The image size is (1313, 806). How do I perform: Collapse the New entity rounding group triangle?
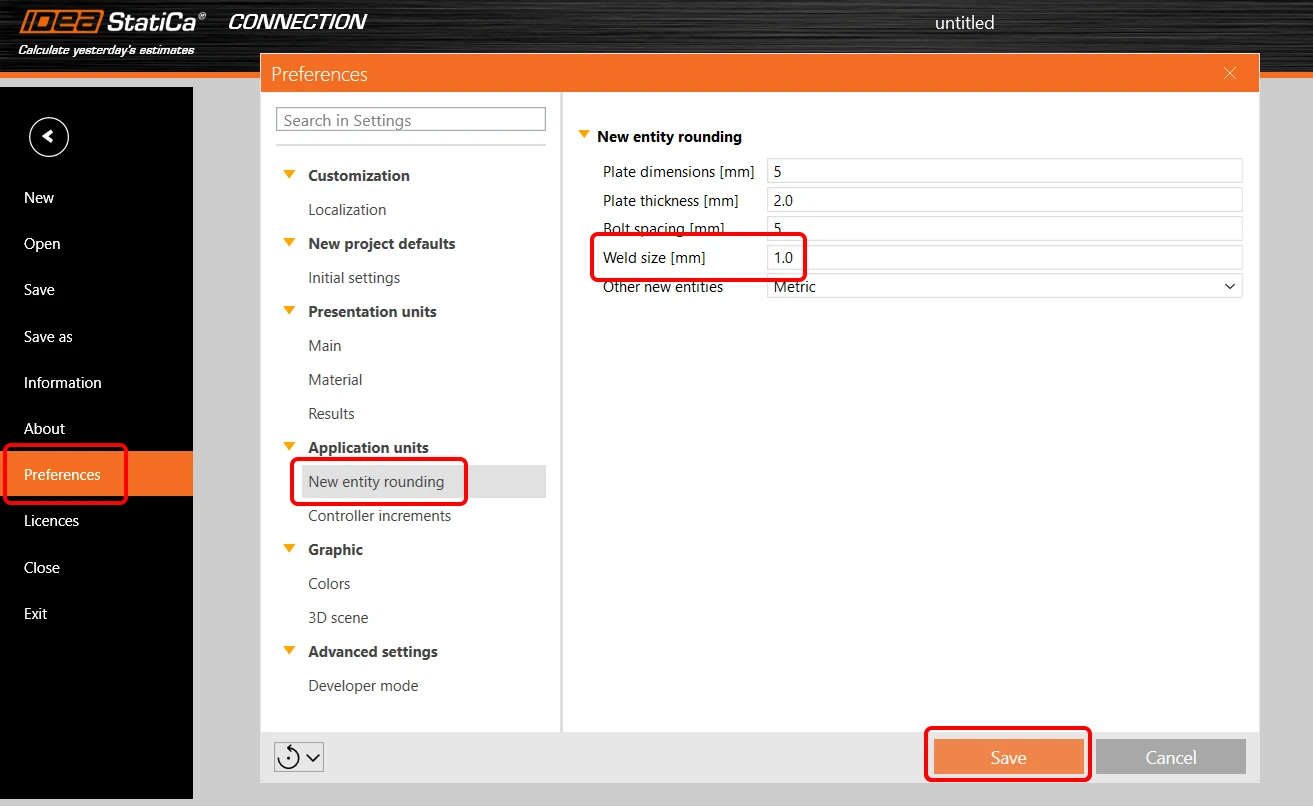tap(584, 135)
